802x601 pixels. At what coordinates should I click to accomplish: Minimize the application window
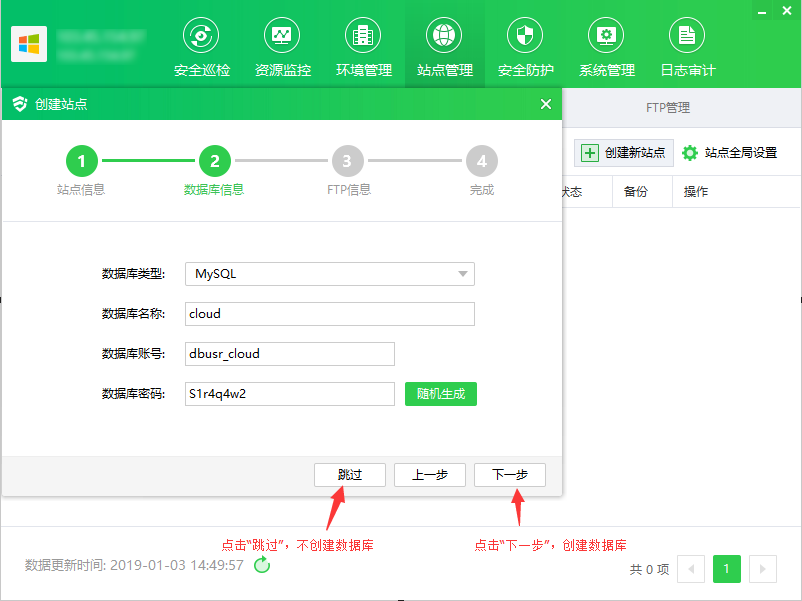click(x=762, y=11)
